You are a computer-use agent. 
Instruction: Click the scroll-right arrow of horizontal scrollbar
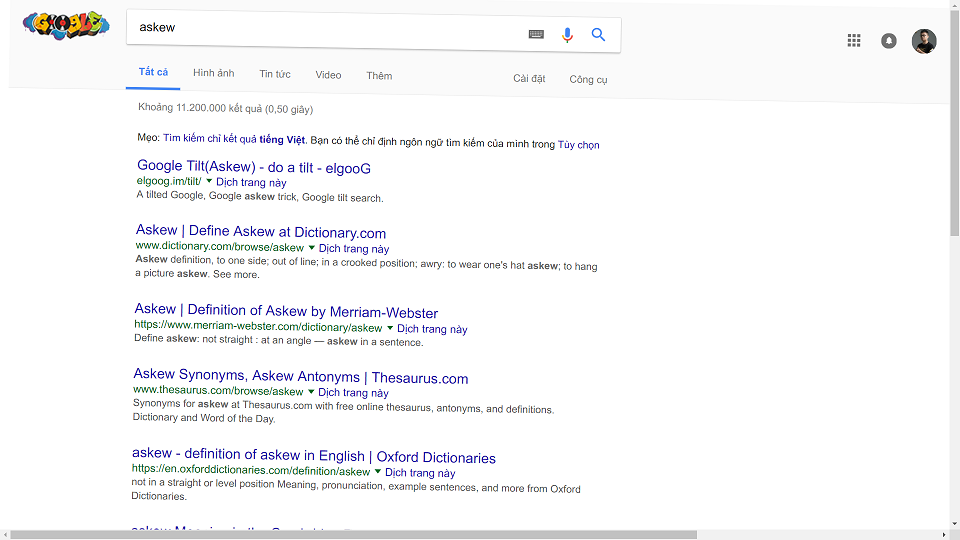coord(944,535)
